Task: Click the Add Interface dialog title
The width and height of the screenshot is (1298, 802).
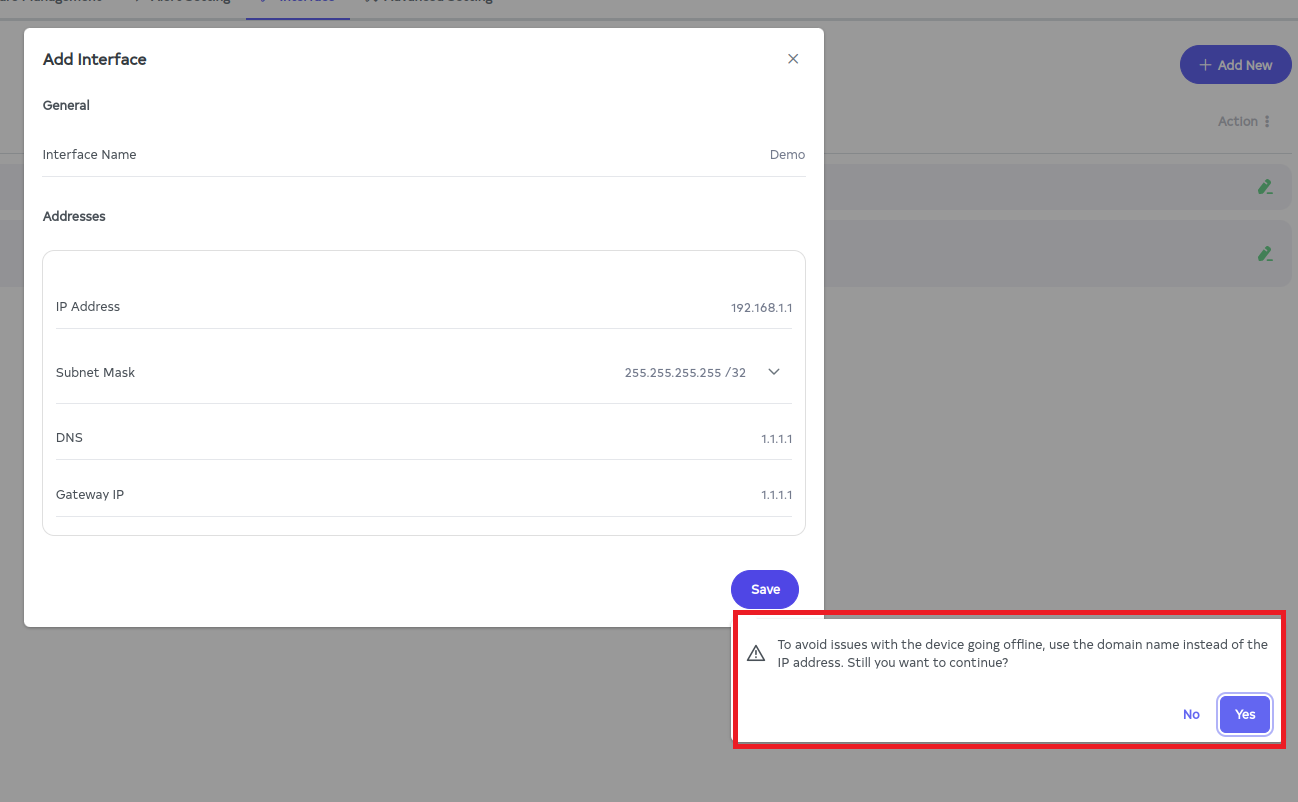Action: click(95, 60)
